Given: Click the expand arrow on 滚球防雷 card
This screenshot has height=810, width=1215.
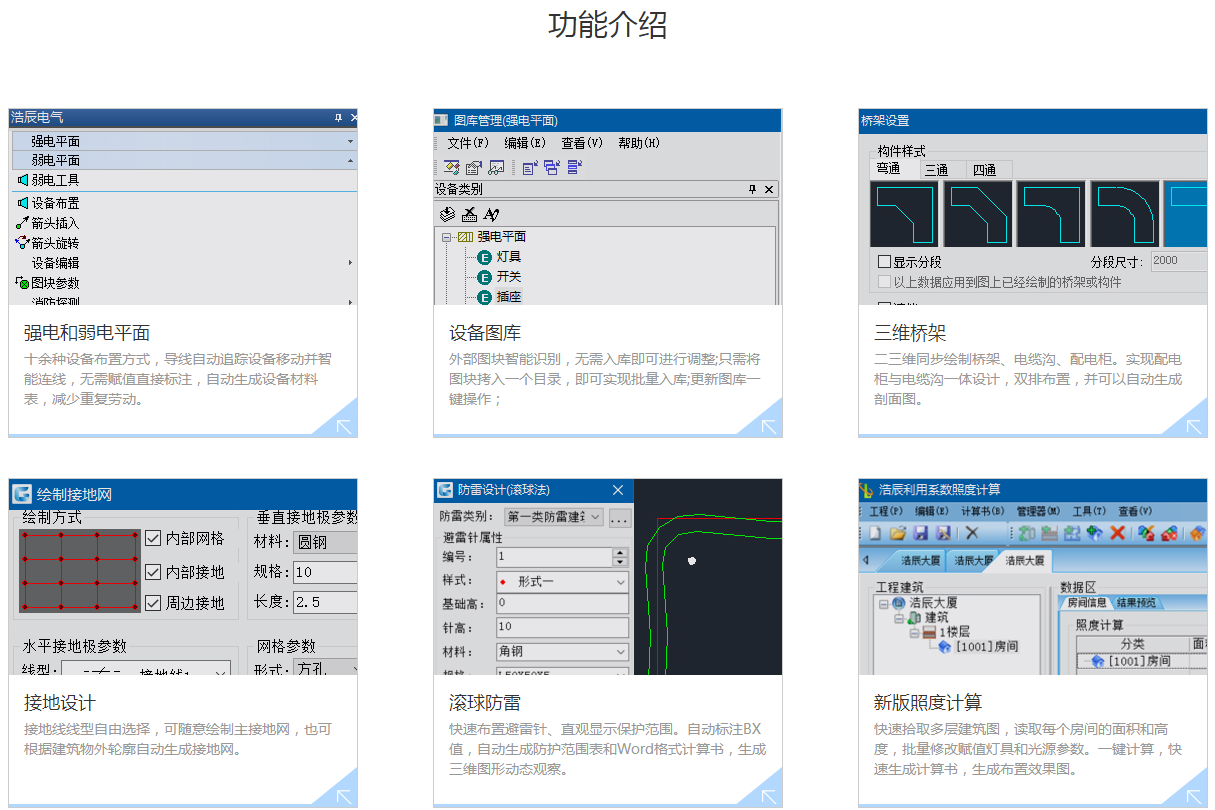Looking at the screenshot, I should tap(769, 796).
